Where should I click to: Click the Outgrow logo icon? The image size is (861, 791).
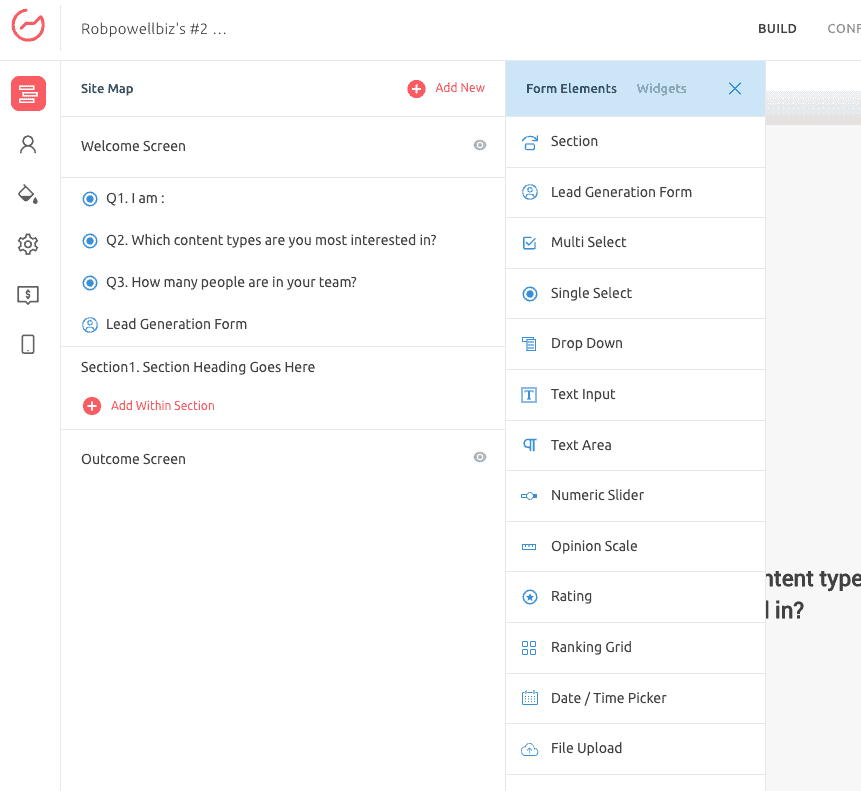28,25
